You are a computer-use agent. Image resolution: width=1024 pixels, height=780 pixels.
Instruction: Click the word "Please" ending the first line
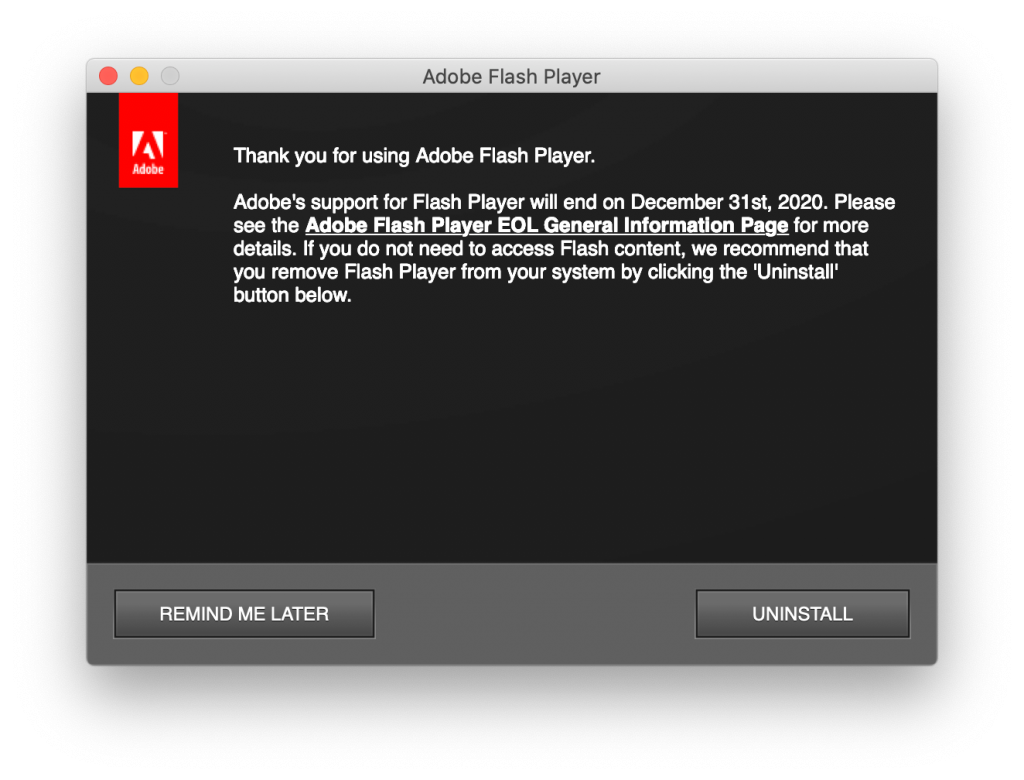pos(865,202)
